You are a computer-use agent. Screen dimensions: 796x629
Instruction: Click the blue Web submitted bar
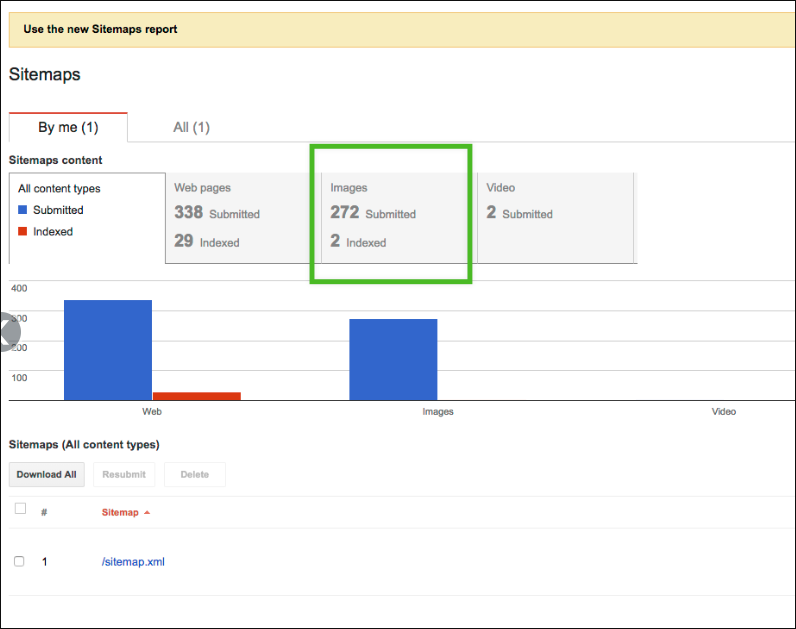(108, 350)
